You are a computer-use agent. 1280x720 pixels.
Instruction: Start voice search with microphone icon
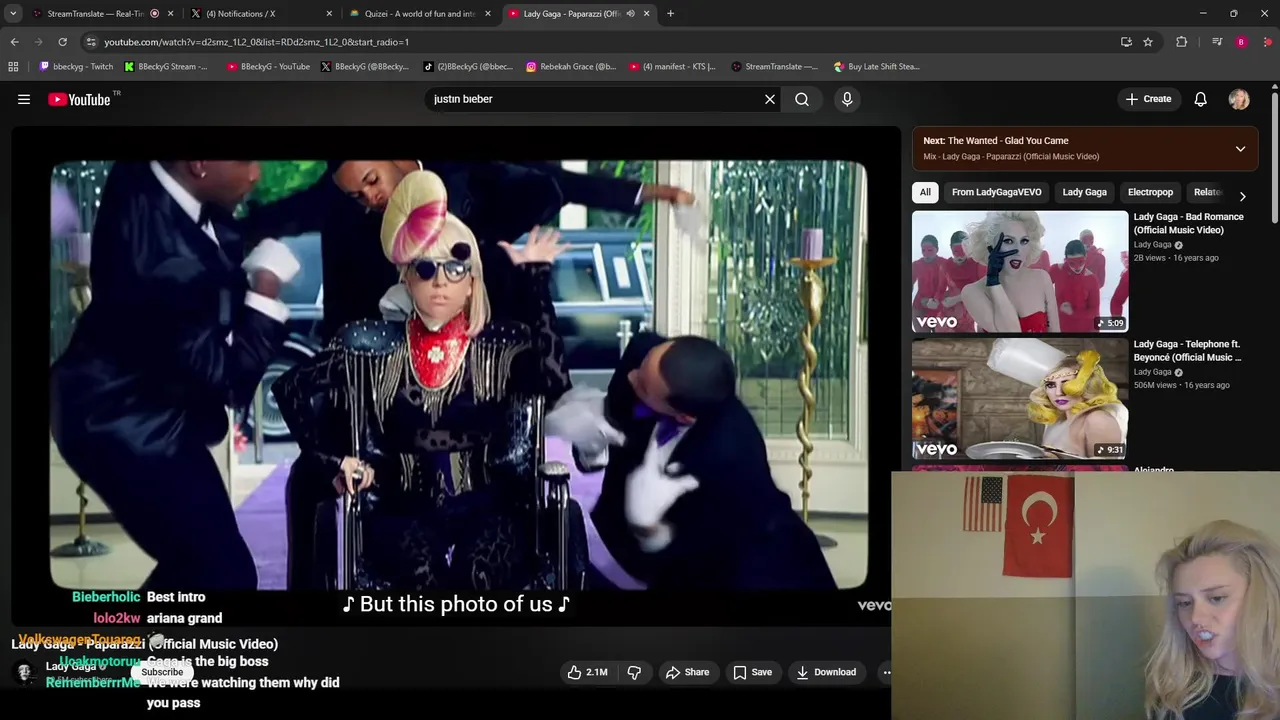tap(847, 99)
